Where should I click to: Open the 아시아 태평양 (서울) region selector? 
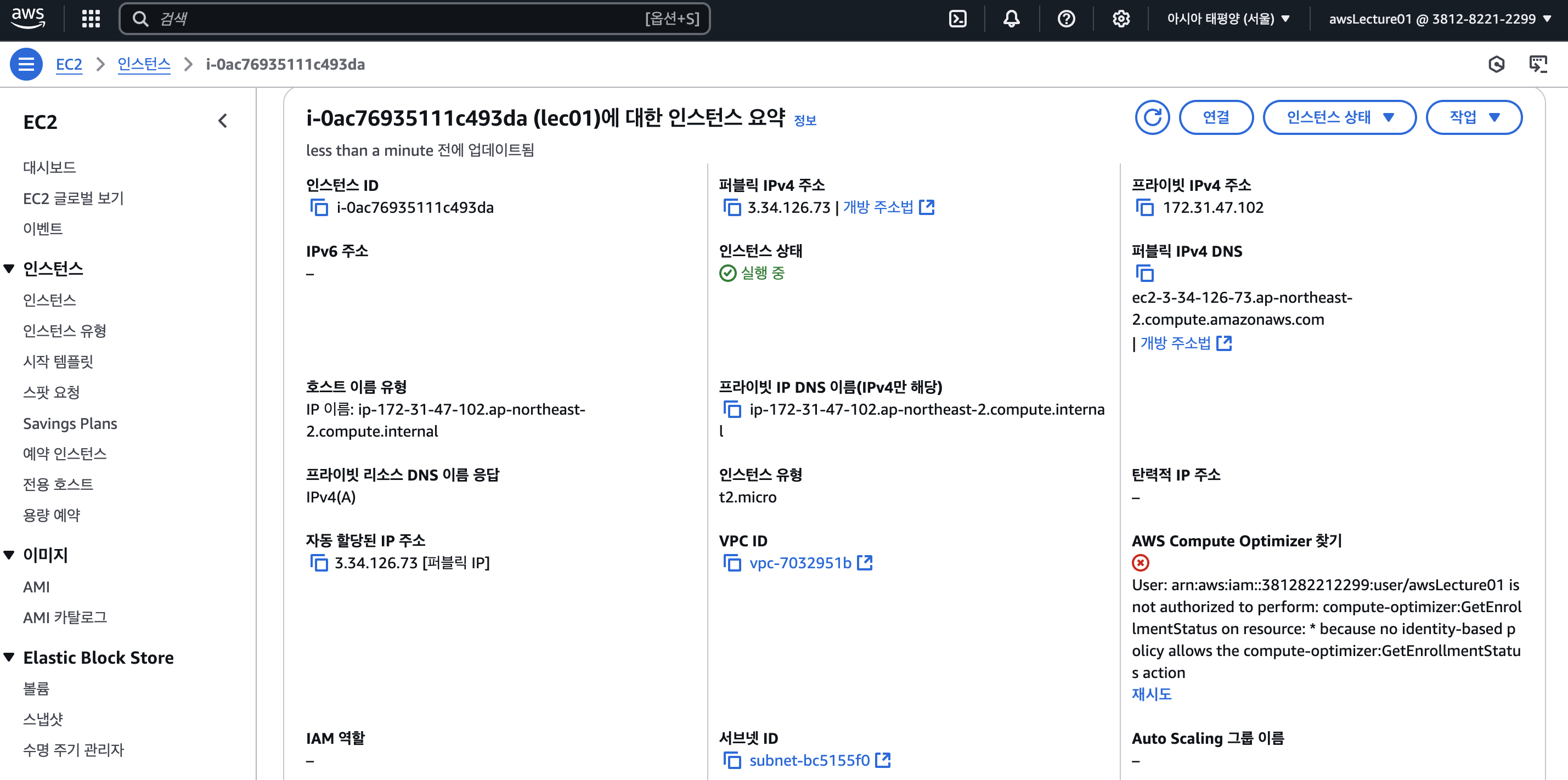tap(1228, 19)
